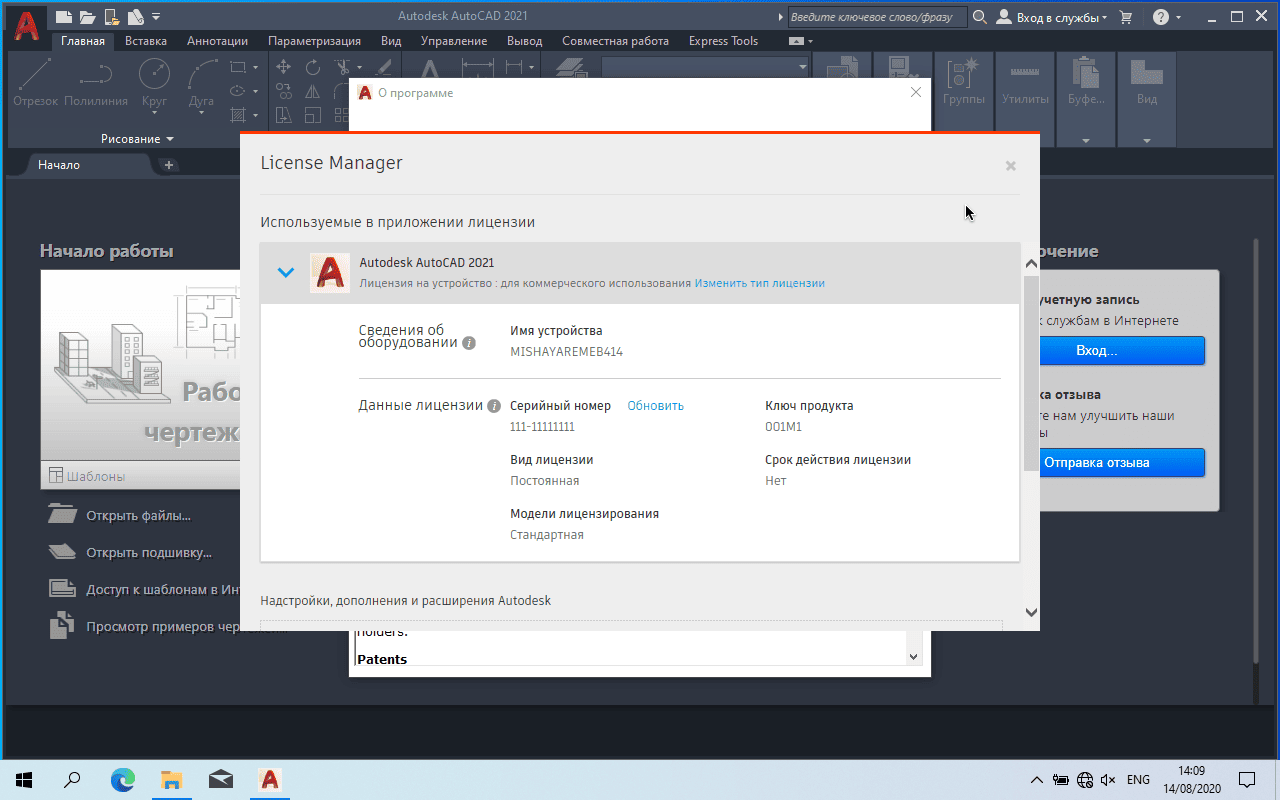The width and height of the screenshot is (1280, 800).
Task: Open the Mail app from the taskbar
Action: (221, 780)
